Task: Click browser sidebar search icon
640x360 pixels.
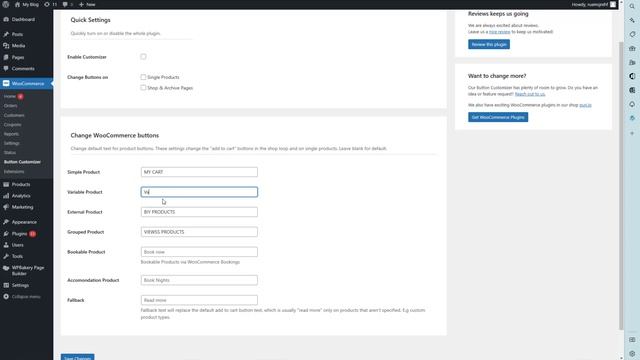Action: point(632,6)
